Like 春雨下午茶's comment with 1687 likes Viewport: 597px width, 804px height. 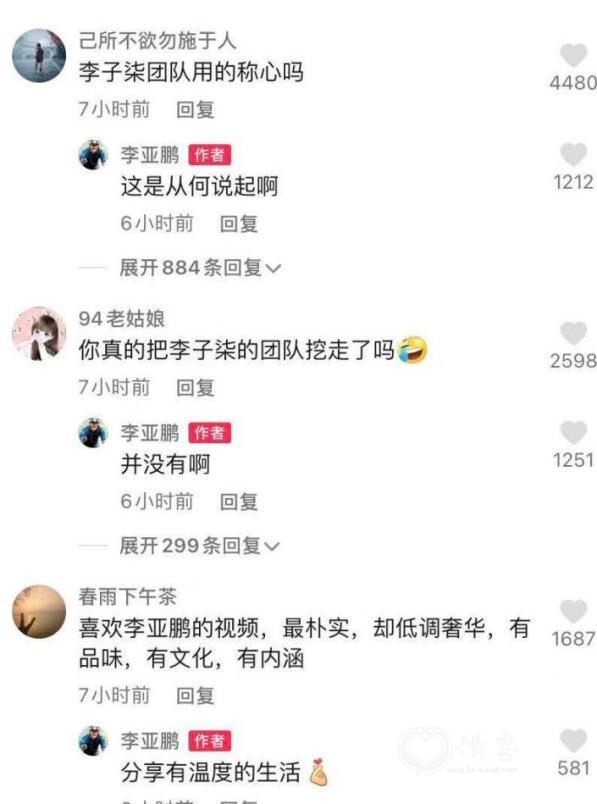573,611
